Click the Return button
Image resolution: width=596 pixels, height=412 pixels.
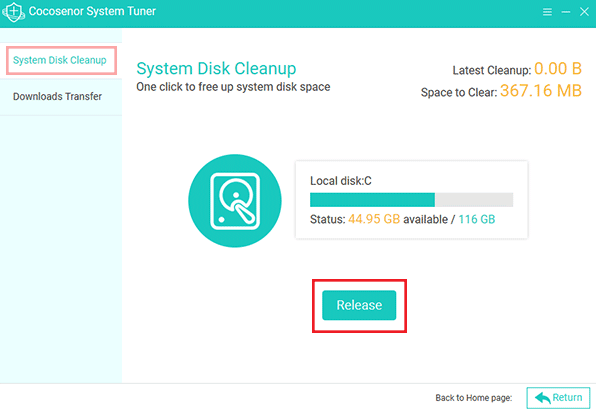[x=558, y=398]
